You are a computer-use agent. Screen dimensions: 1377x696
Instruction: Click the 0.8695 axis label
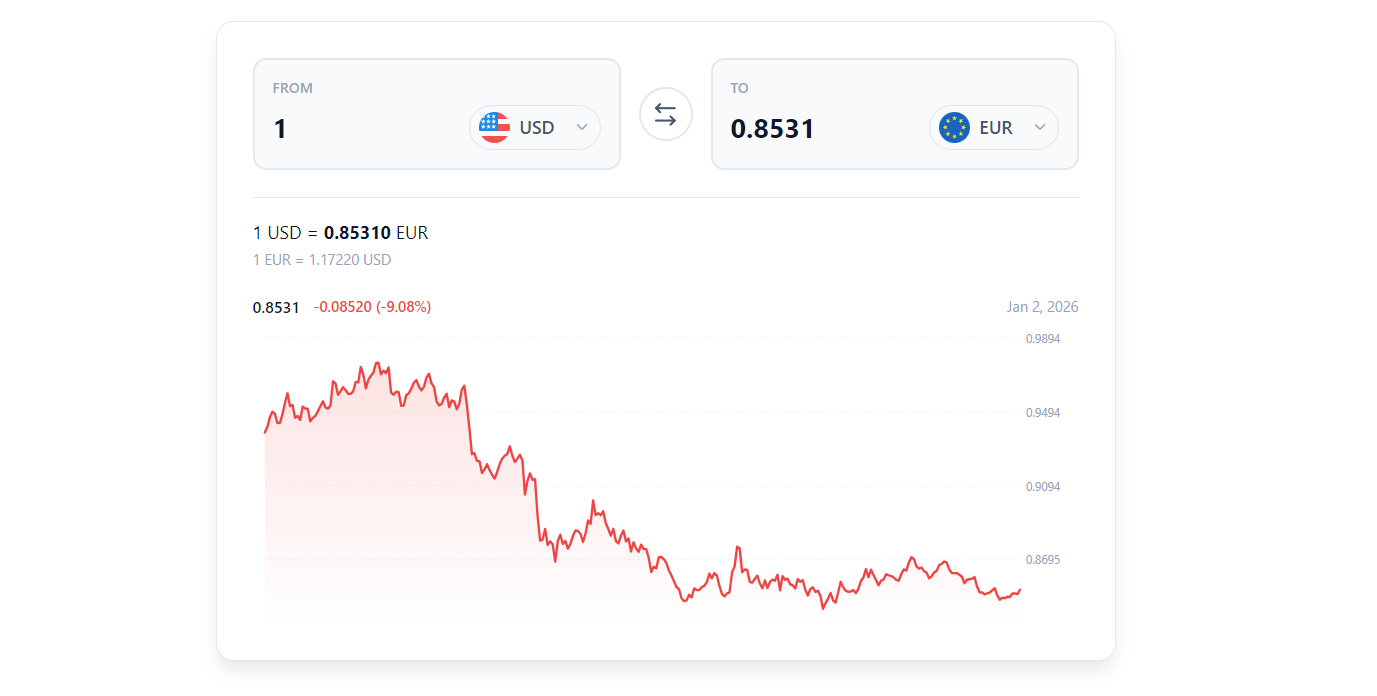pyautogui.click(x=1043, y=560)
